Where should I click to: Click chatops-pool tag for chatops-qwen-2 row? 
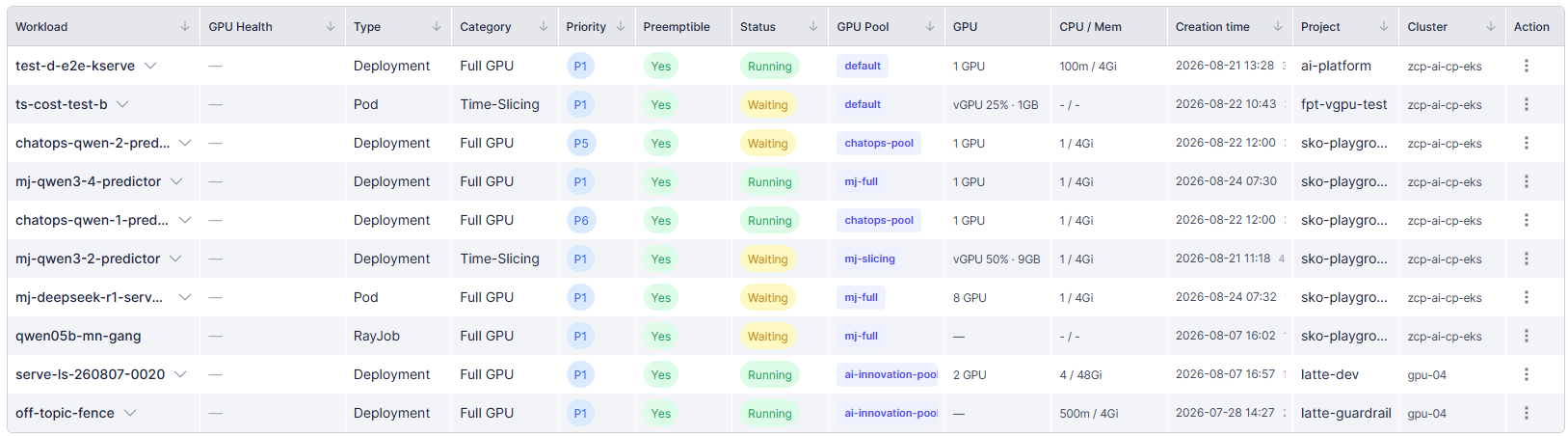[879, 143]
